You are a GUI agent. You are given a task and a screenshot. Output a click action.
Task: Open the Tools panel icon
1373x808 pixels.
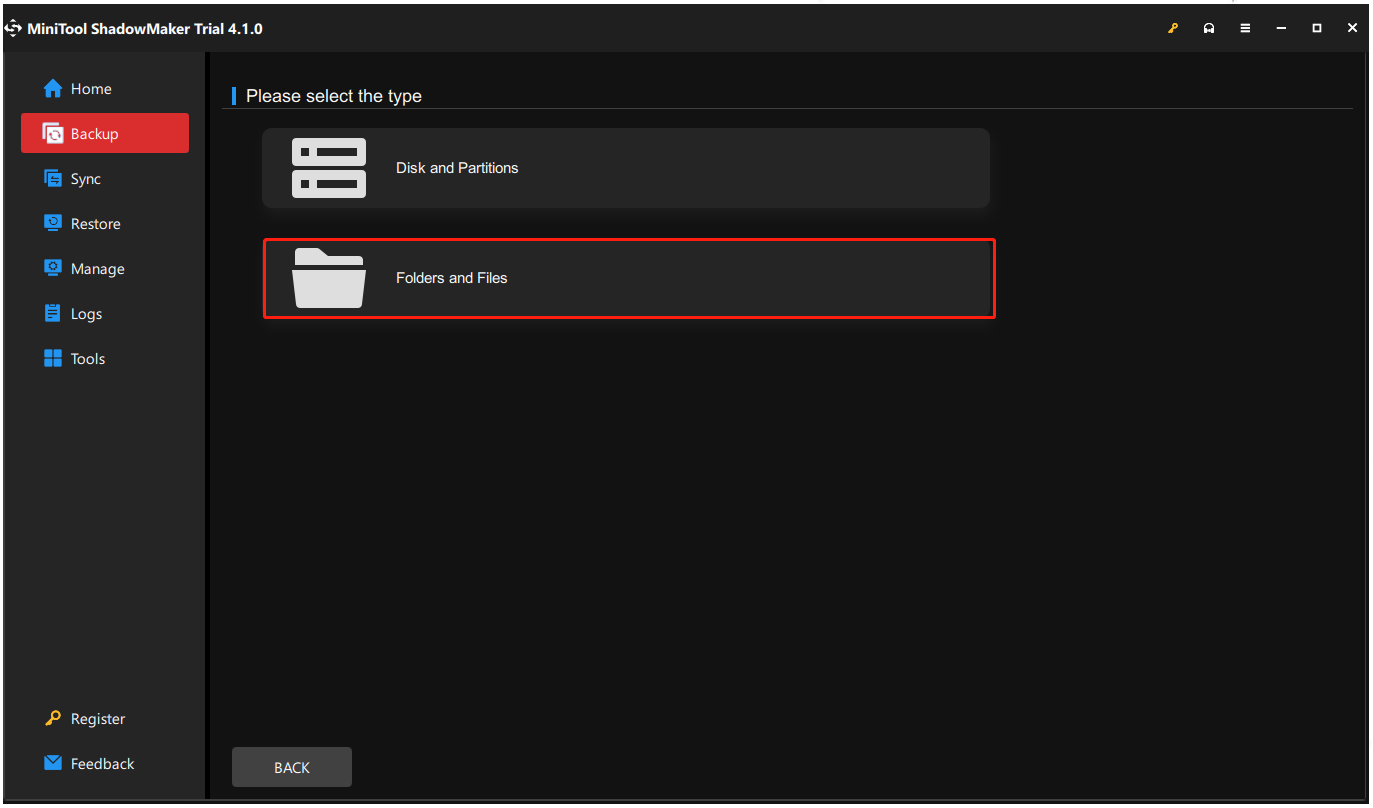(51, 358)
